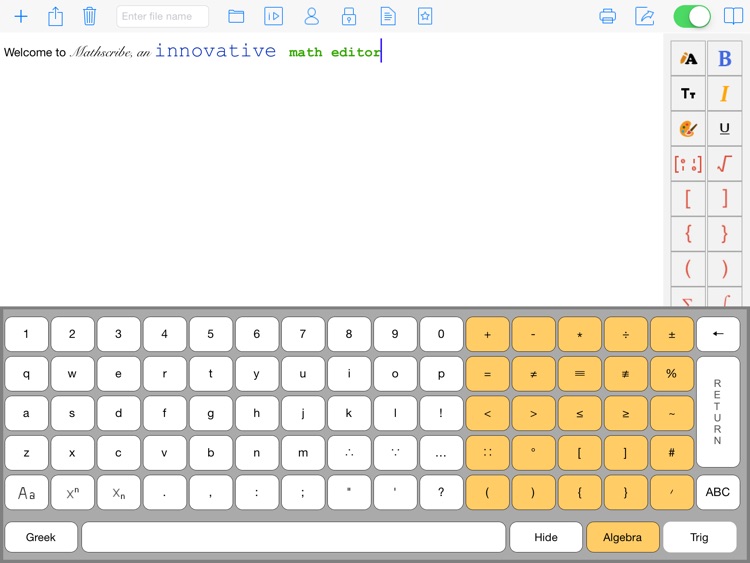Insert right square bracket from side panel

(725, 199)
